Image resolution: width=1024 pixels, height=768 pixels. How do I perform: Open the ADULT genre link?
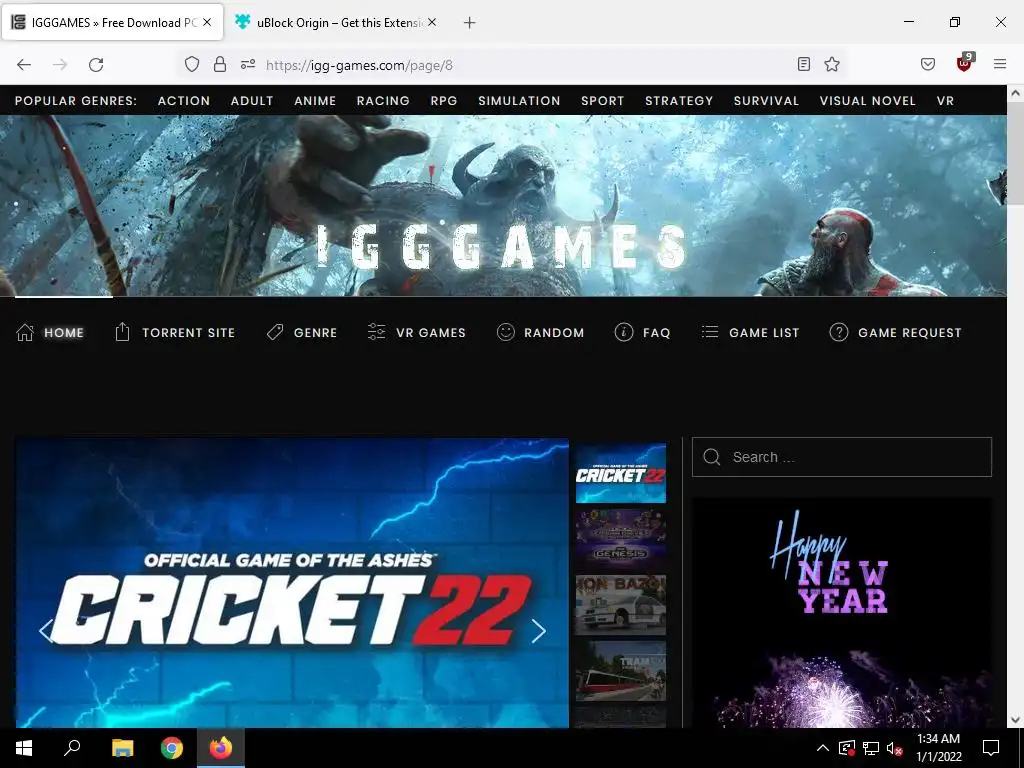[x=252, y=101]
